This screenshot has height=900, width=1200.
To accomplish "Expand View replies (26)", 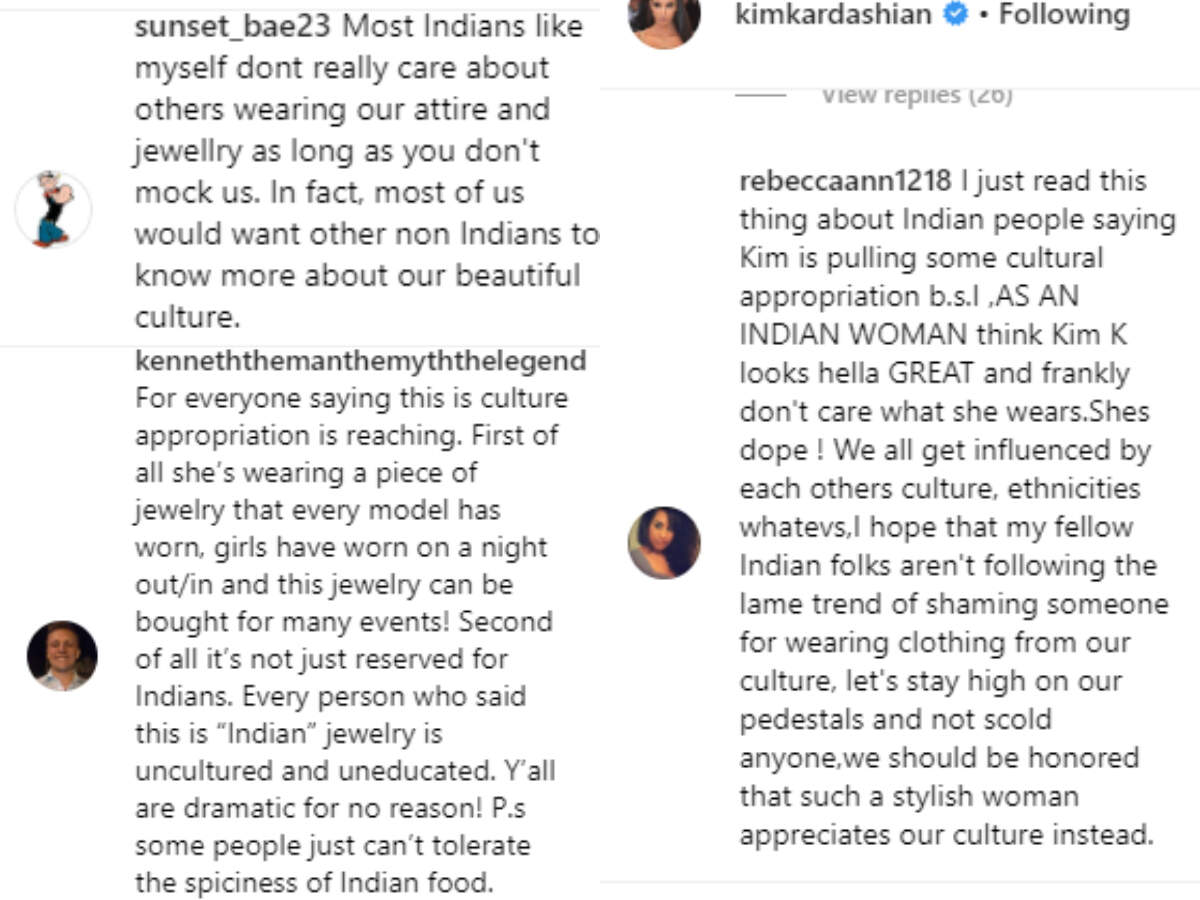I will [x=917, y=95].
